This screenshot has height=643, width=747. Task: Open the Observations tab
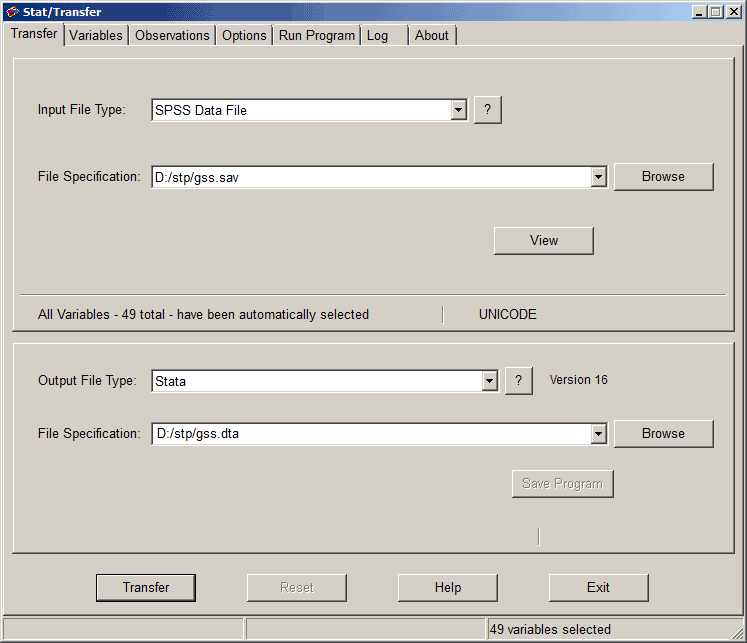coord(172,35)
